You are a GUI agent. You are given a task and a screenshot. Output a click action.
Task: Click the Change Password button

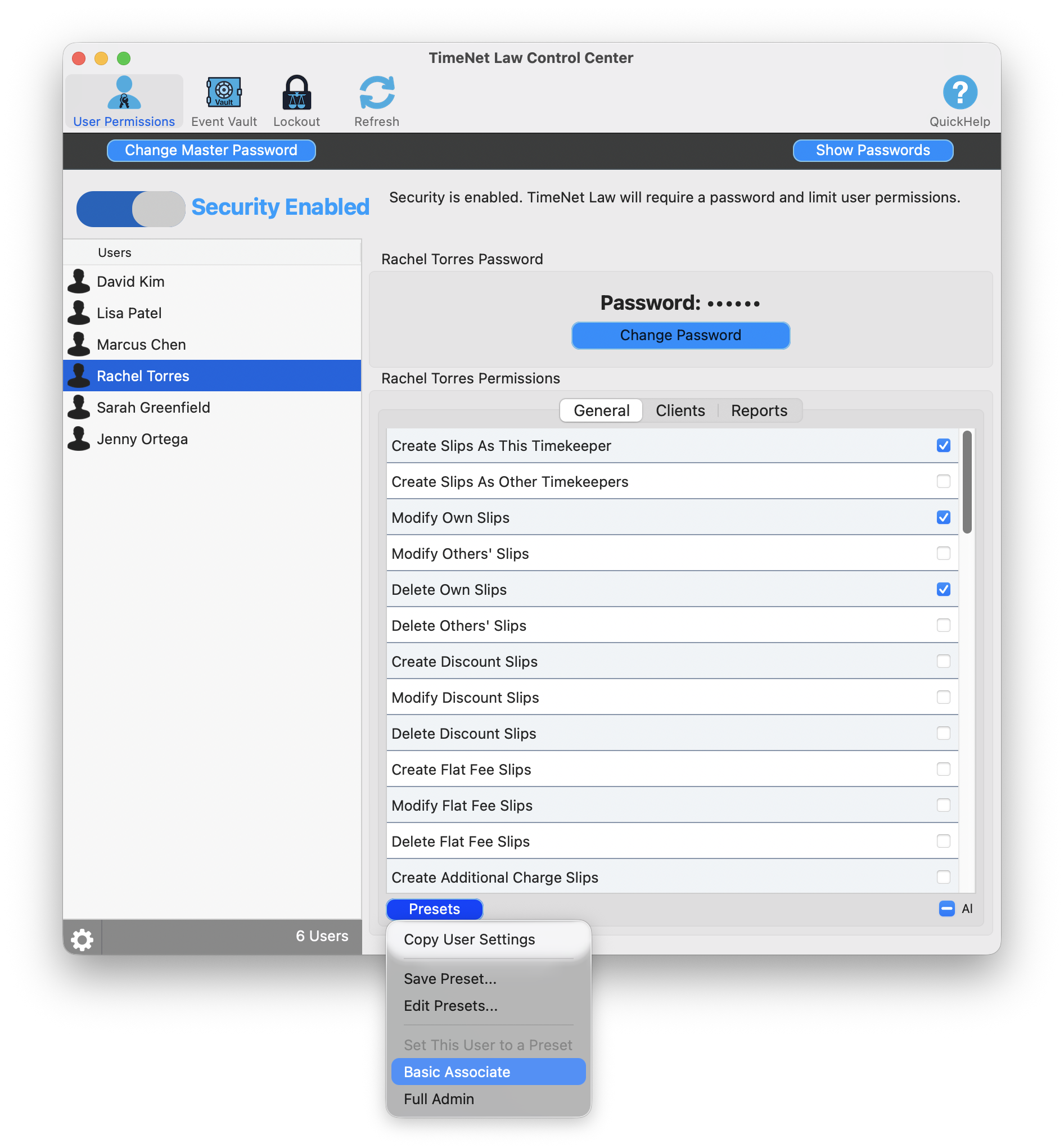pyautogui.click(x=680, y=336)
